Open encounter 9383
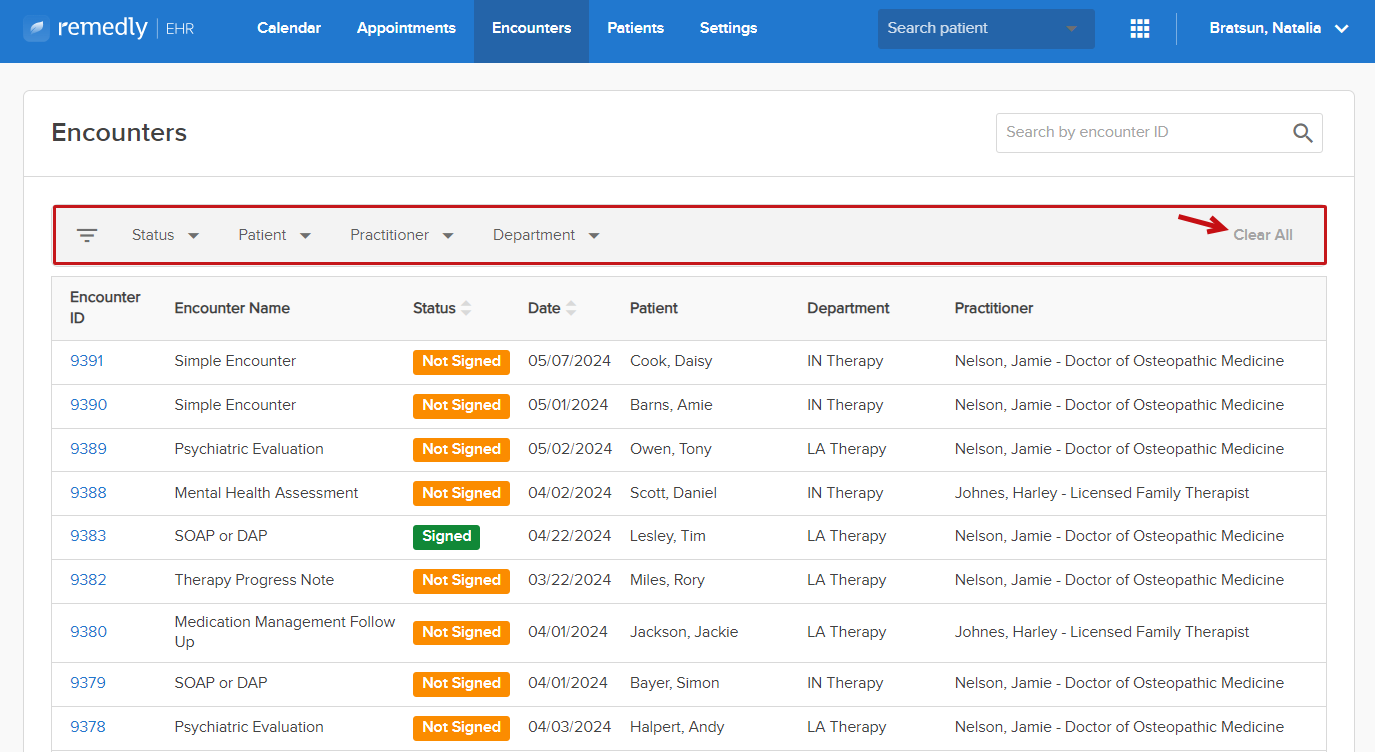The height and width of the screenshot is (752, 1375). [88, 536]
